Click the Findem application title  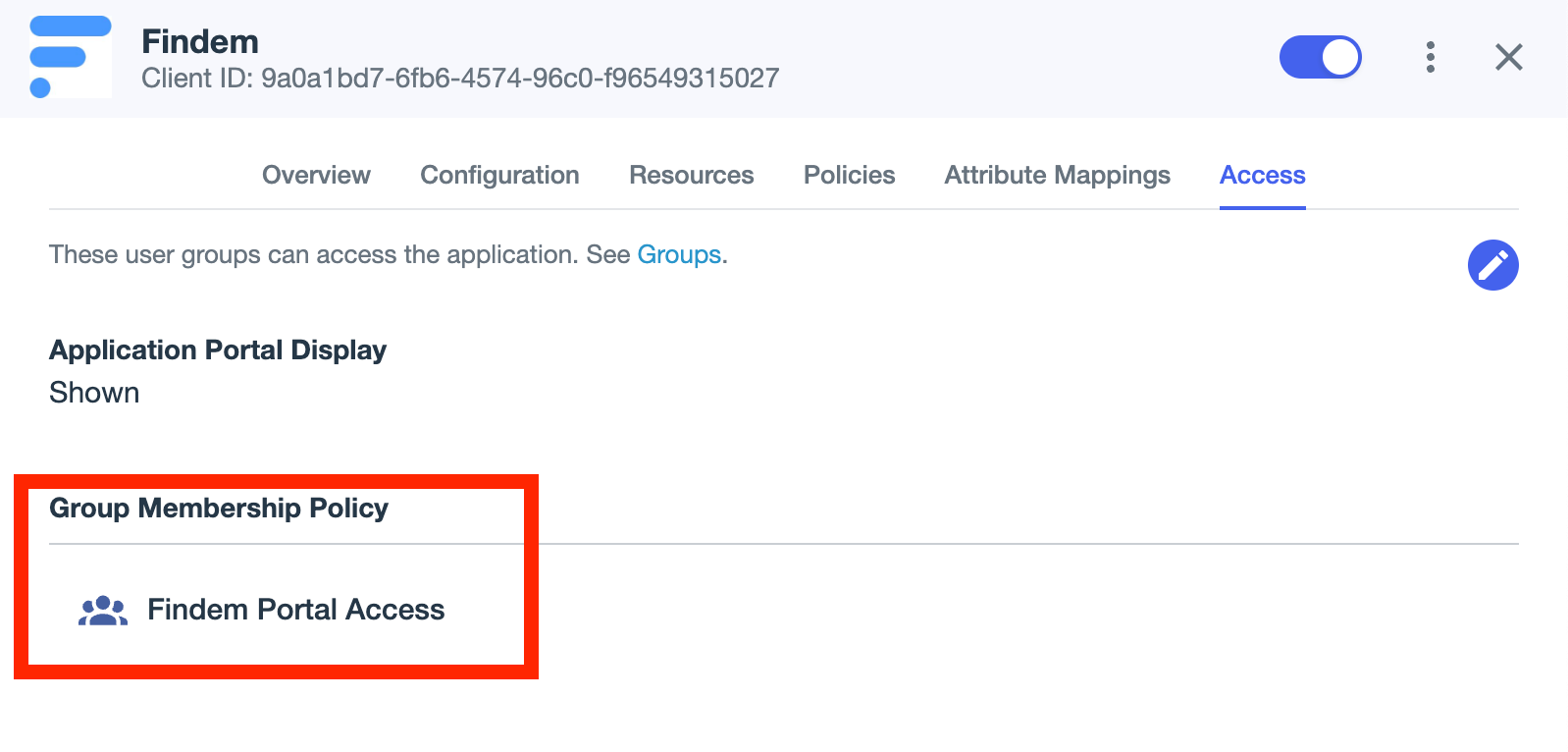coord(200,41)
